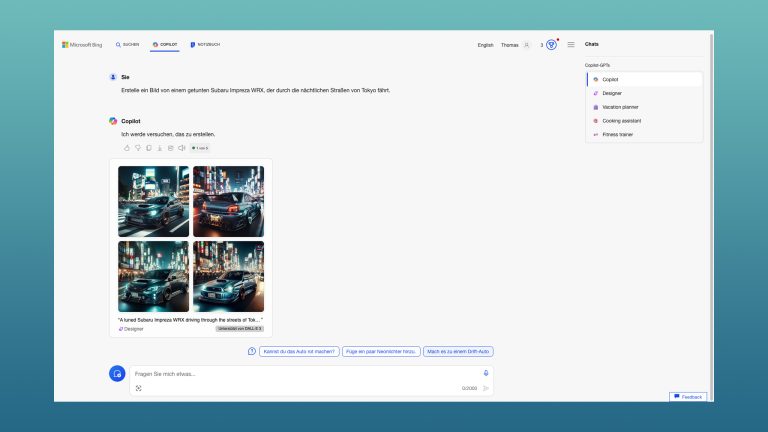Open the top-left generated Subaru image

[x=153, y=201]
